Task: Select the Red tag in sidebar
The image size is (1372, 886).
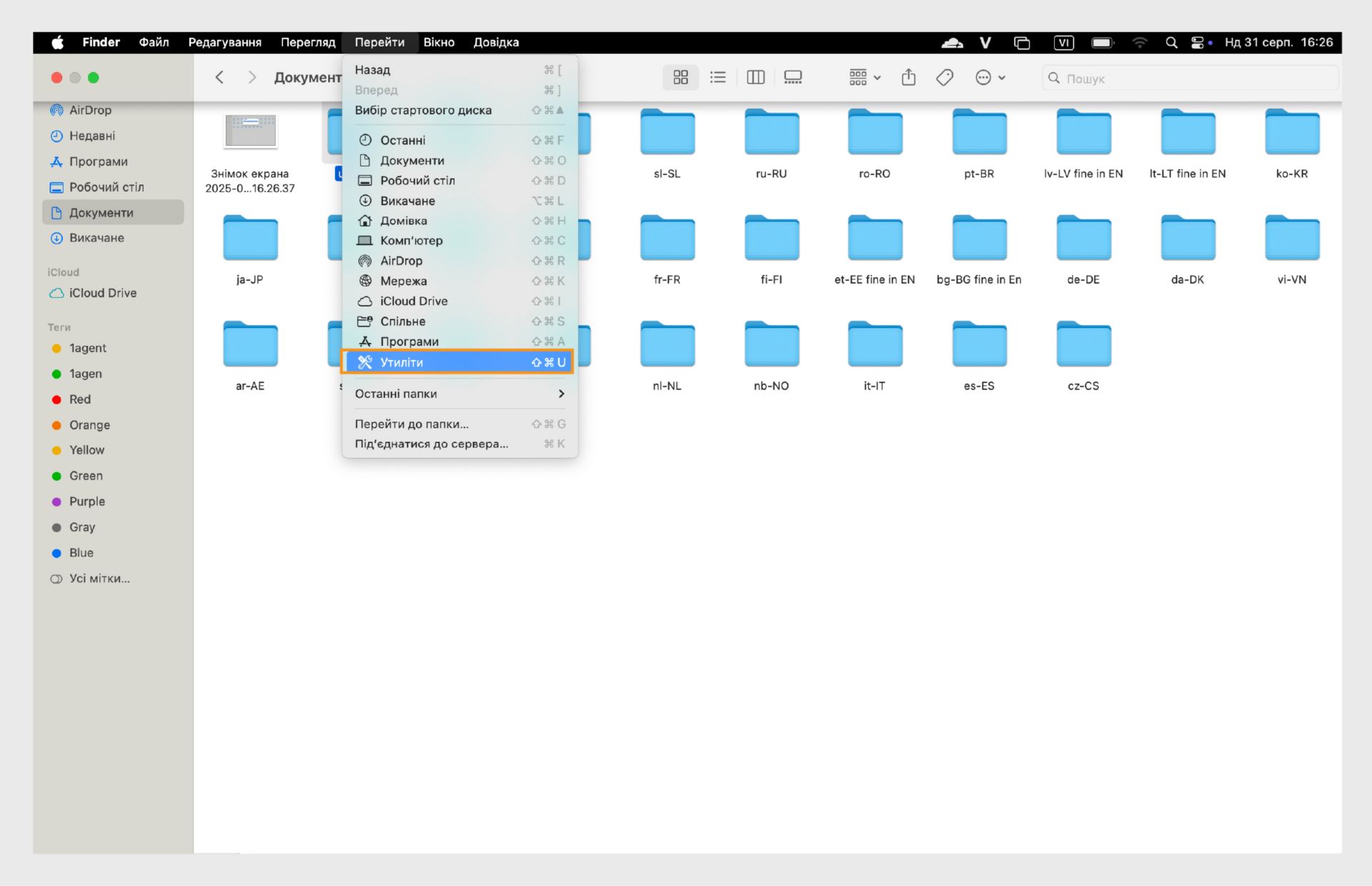Action: [79, 399]
